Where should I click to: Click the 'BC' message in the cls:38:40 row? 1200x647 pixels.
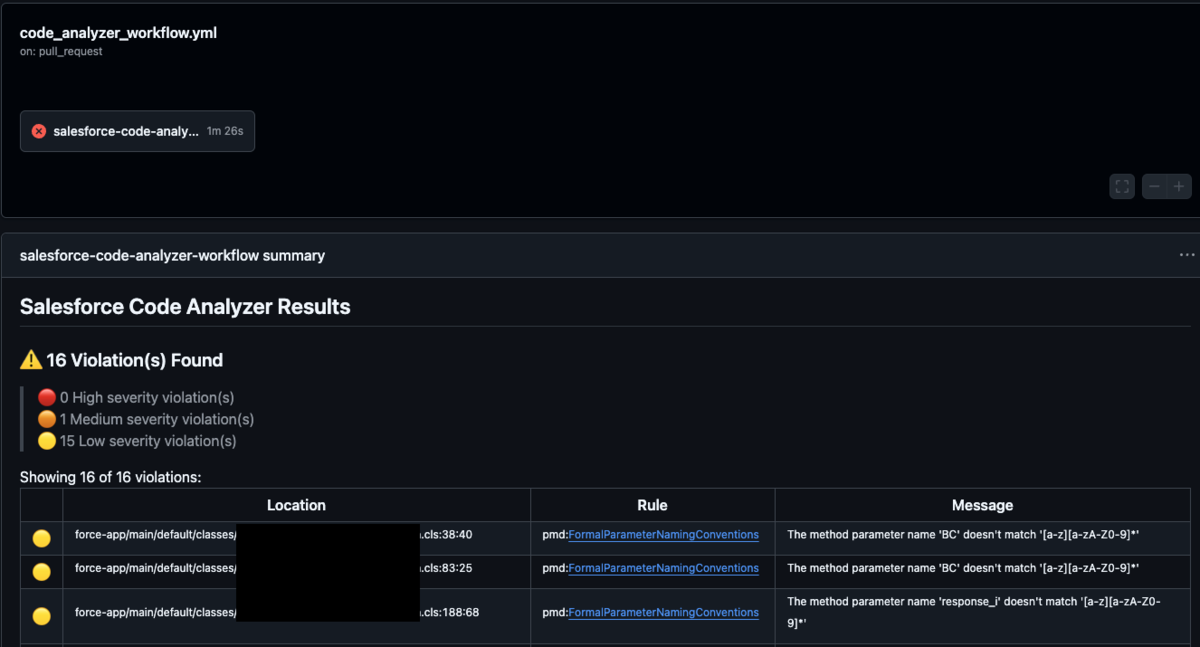point(963,535)
